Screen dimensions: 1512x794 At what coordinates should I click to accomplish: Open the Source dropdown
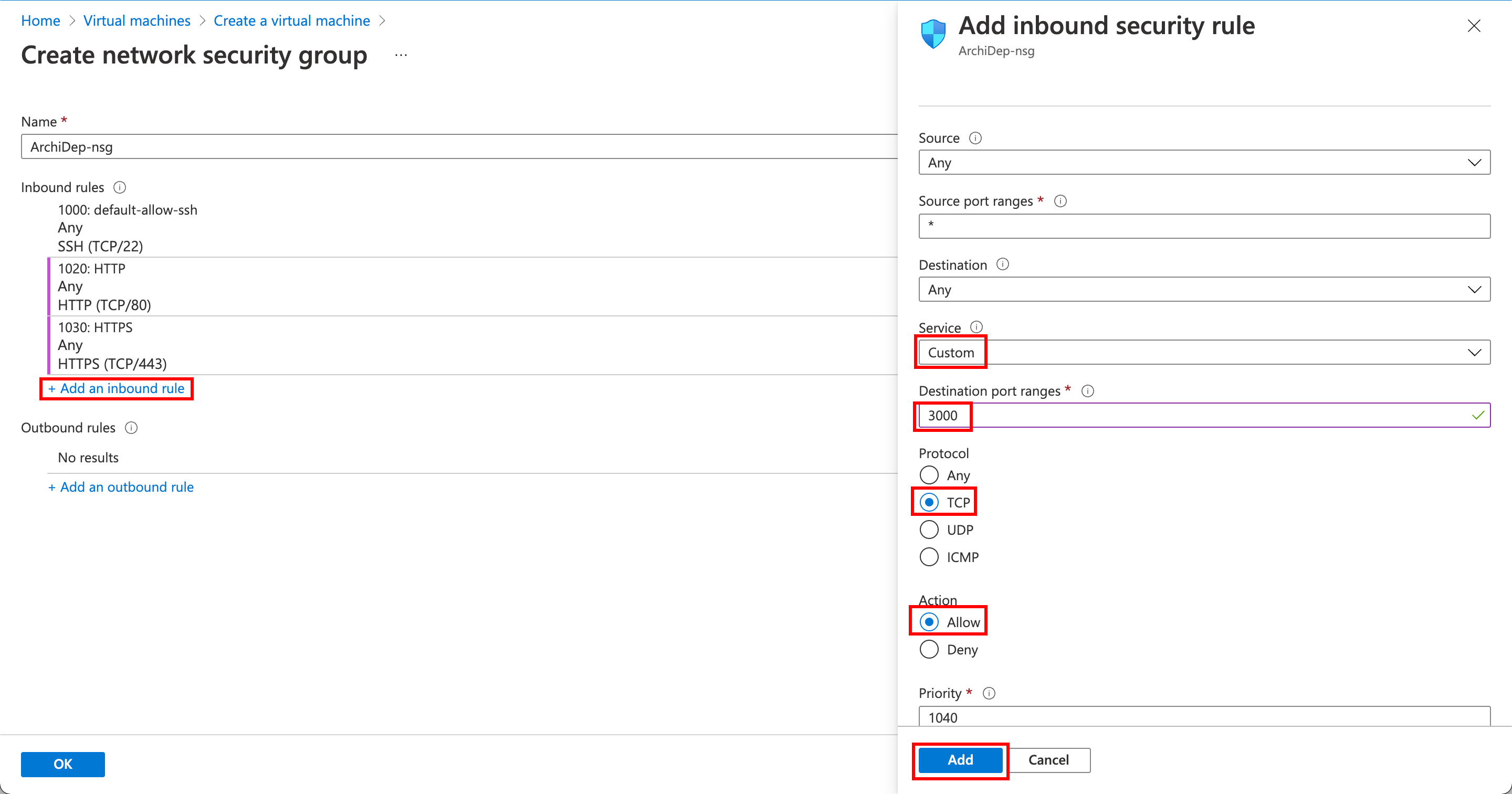click(x=1204, y=163)
